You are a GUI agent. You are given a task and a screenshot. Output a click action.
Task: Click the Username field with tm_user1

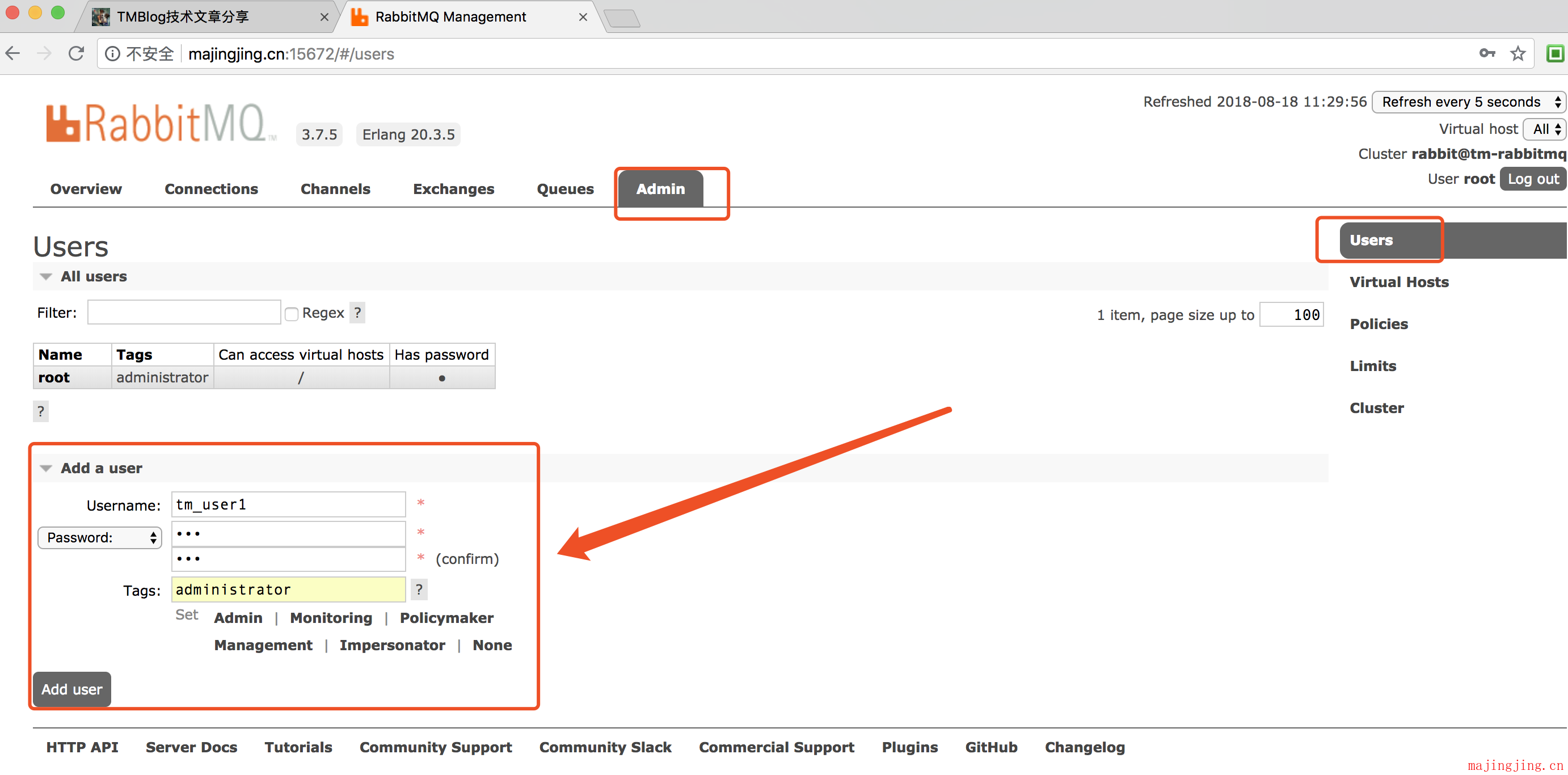(x=289, y=504)
